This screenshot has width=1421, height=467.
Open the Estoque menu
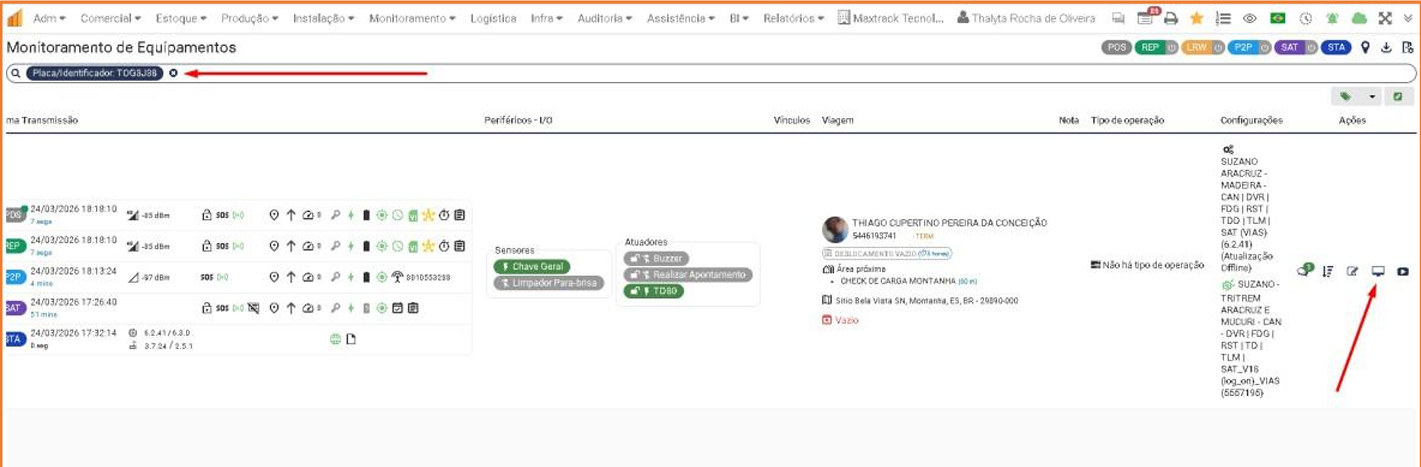180,18
